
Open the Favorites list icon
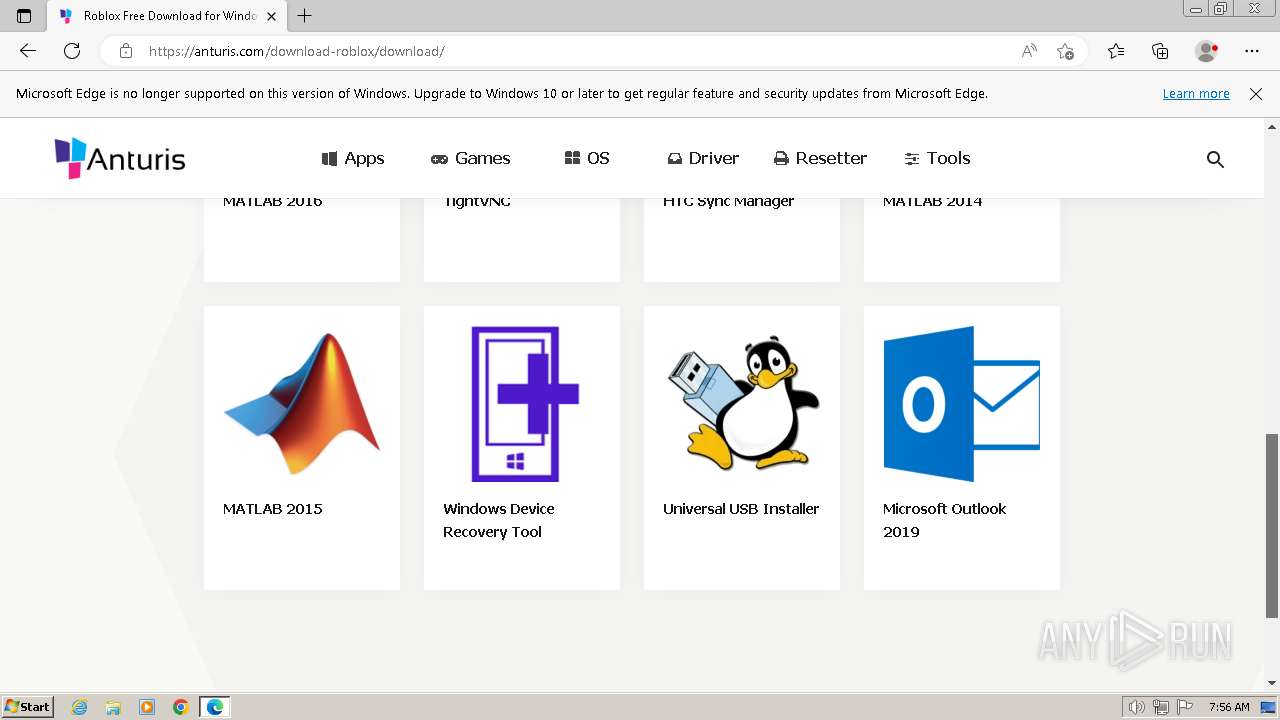[x=1116, y=51]
